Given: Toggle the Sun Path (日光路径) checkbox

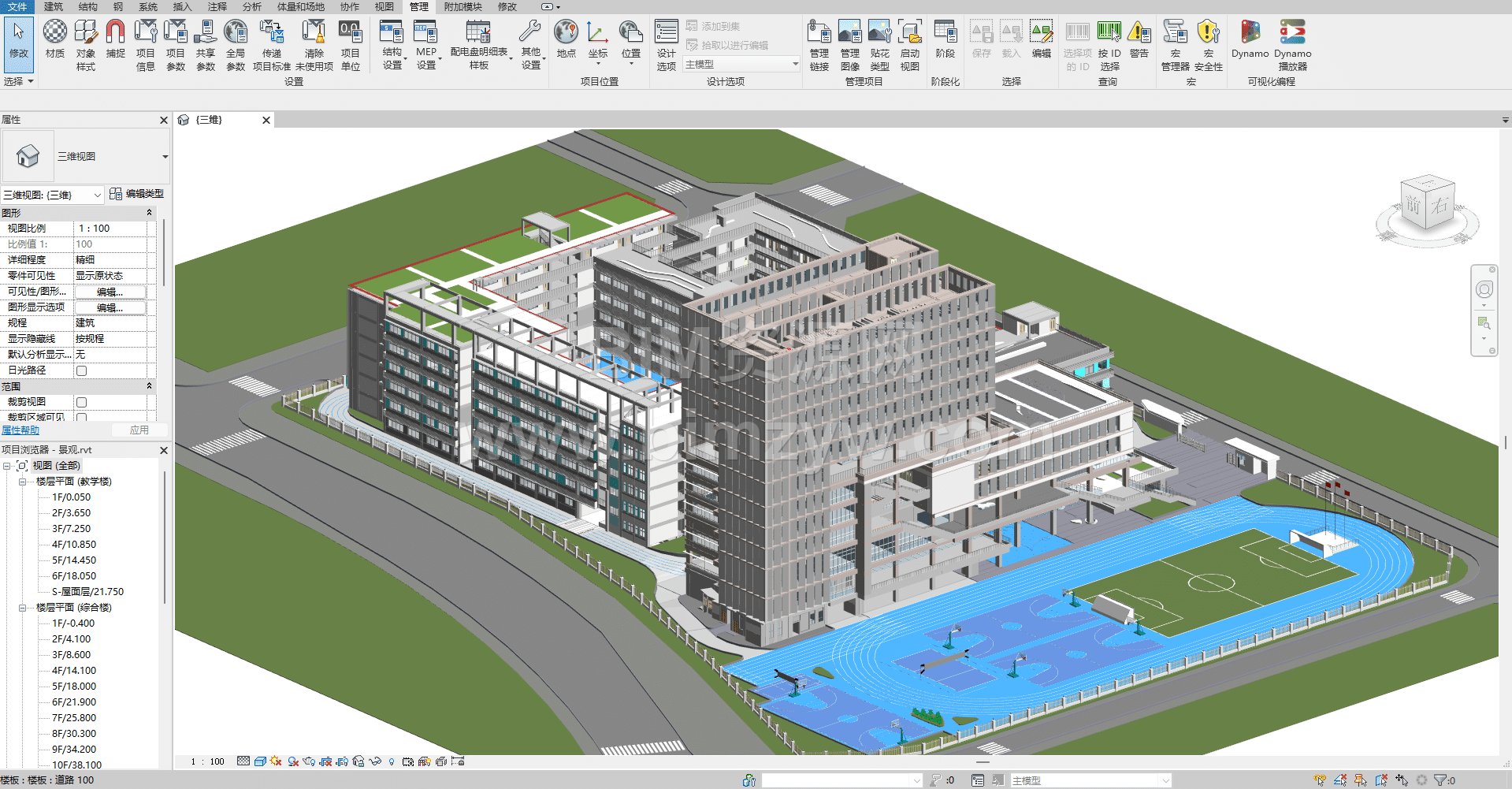Looking at the screenshot, I should 81,370.
